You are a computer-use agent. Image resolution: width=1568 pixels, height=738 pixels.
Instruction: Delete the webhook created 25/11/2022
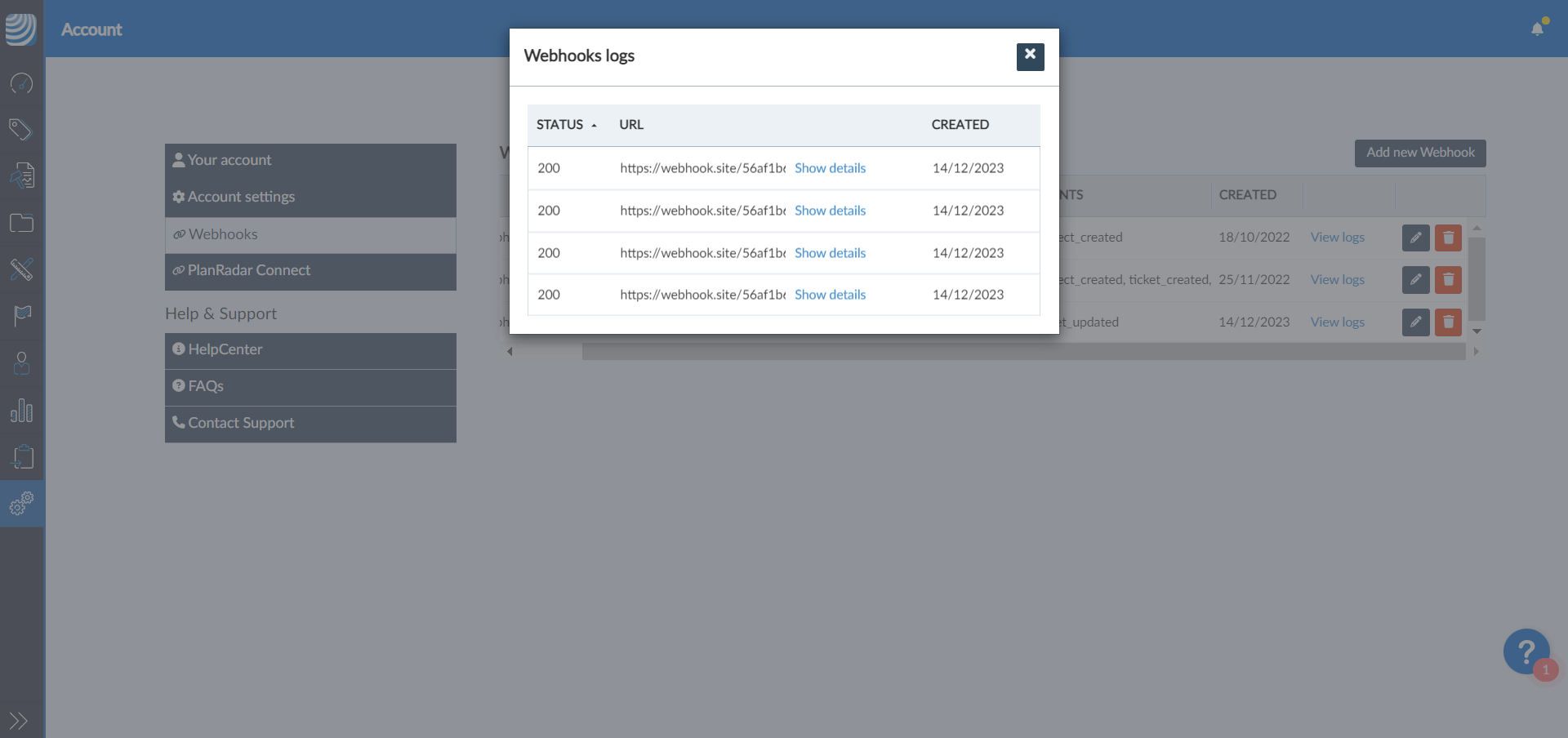coord(1448,280)
